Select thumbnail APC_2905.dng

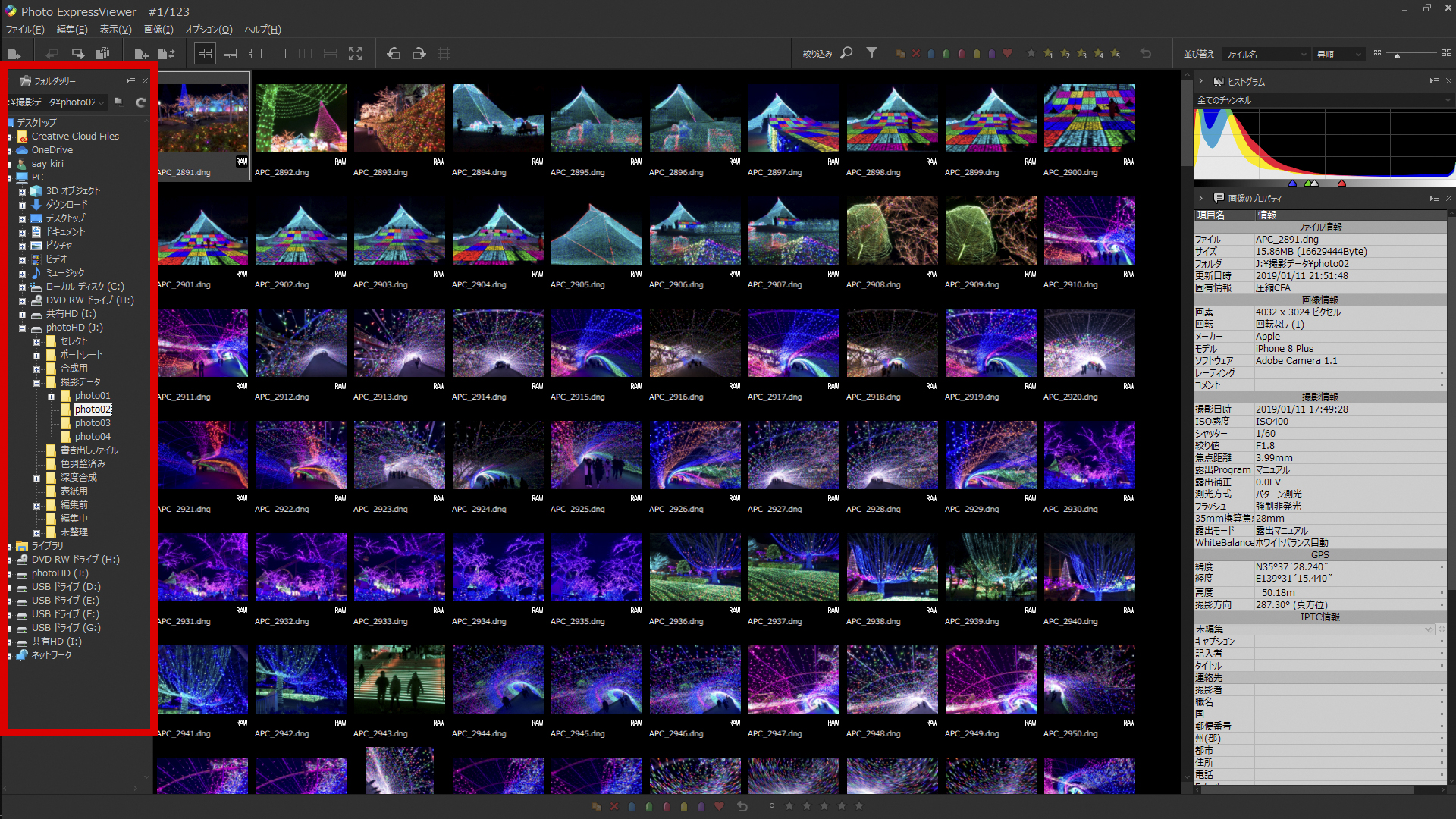596,231
